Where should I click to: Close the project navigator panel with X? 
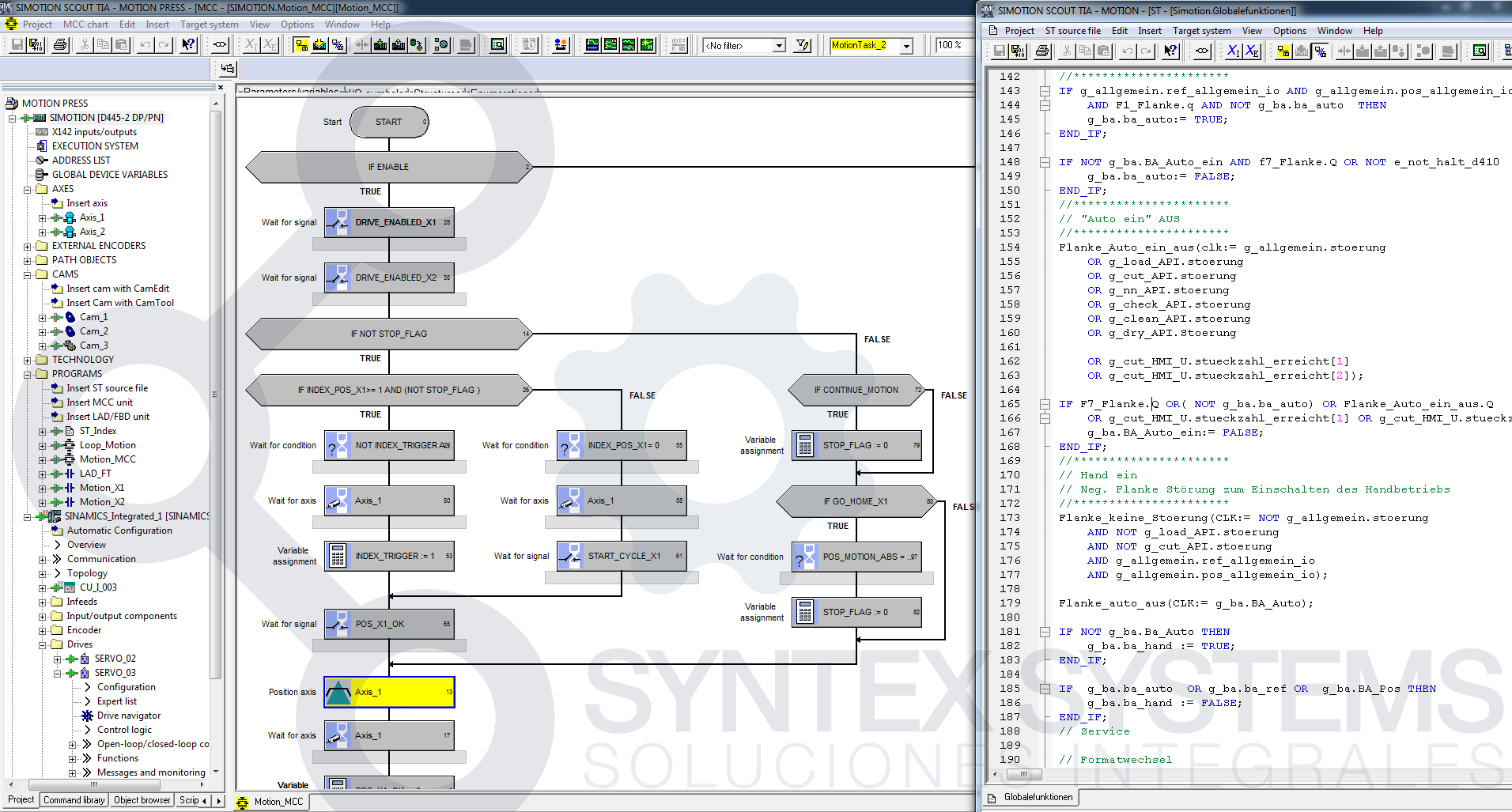coord(221,88)
